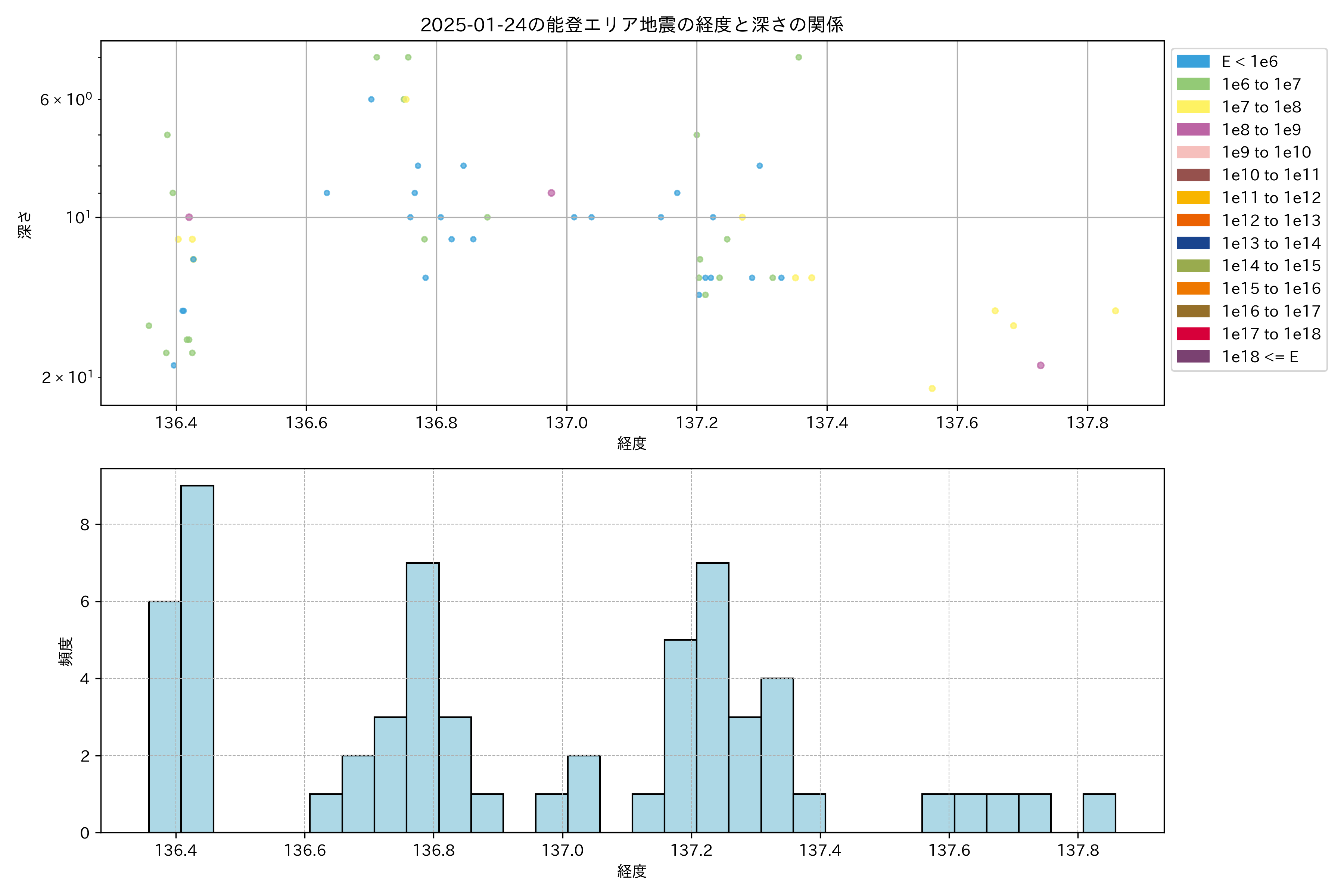Click the chart title text at the top
1344x896 pixels.
(631, 25)
